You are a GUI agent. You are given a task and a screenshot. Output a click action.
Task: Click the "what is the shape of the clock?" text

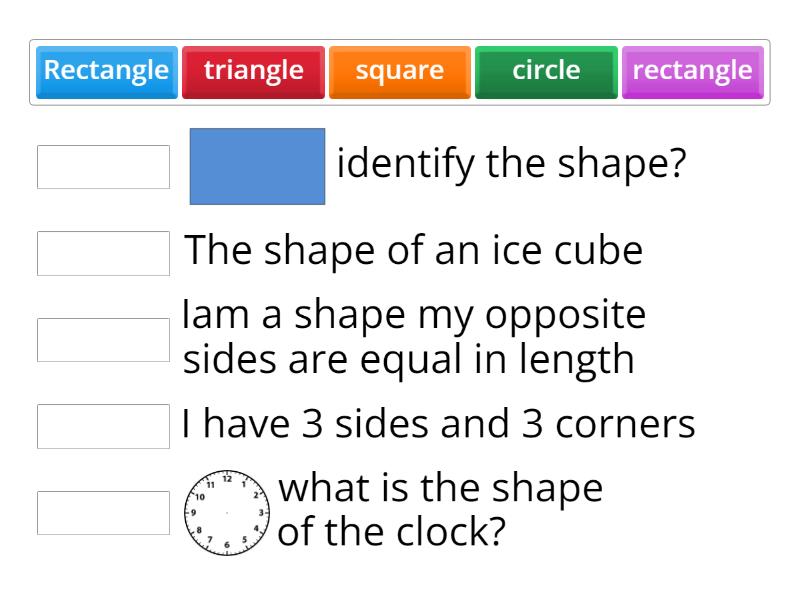tap(440, 509)
